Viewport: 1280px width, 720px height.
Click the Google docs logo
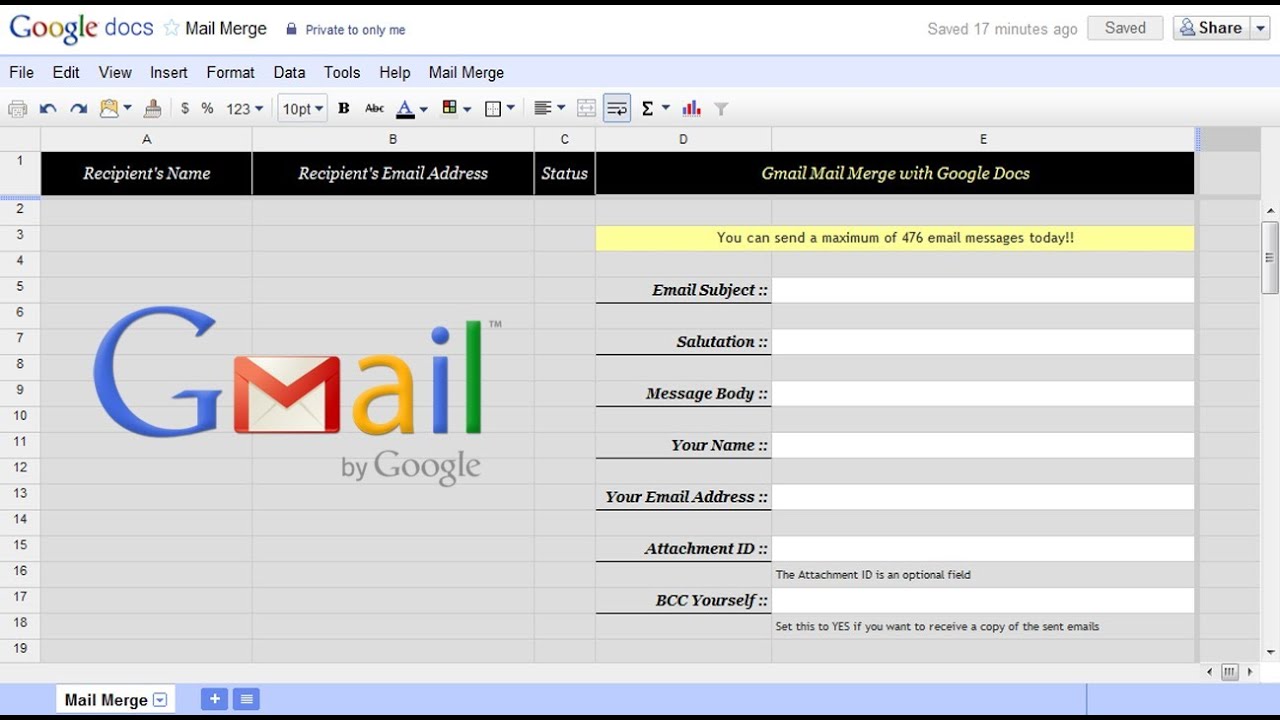pos(81,28)
